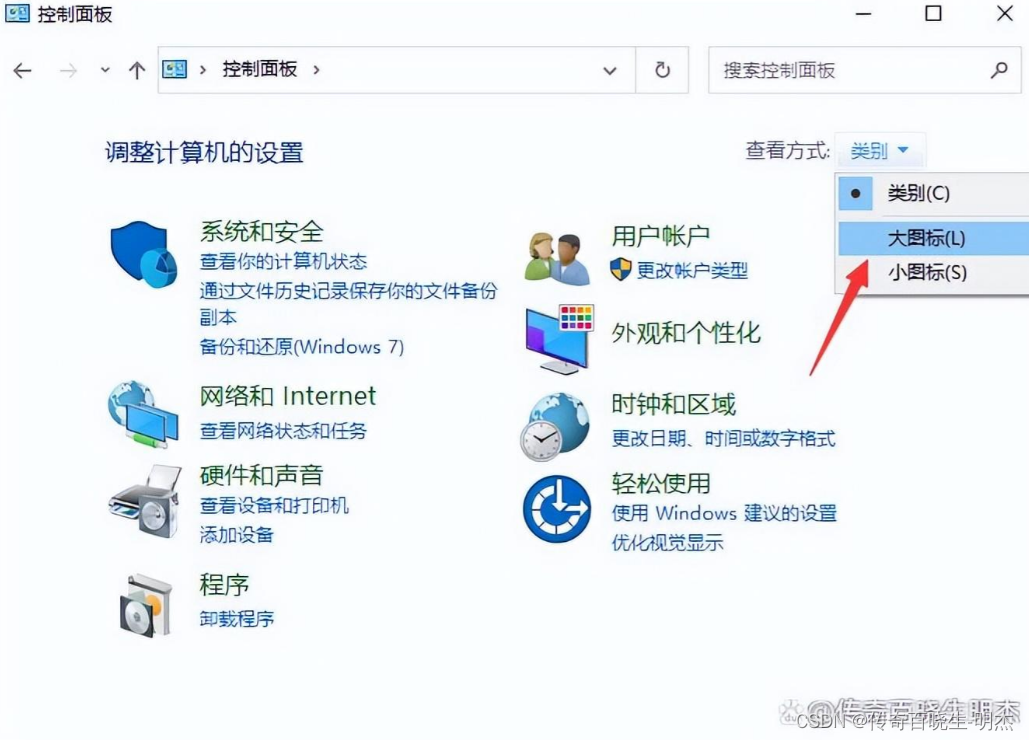The height and width of the screenshot is (740, 1029).
Task: Open the Hardware and Sound printer icon
Action: [x=144, y=502]
